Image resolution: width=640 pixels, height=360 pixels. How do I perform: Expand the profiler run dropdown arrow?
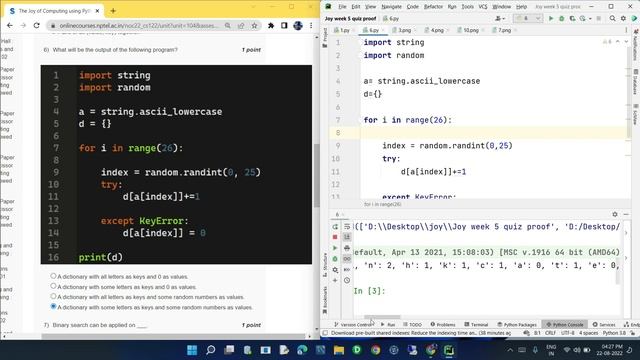click(x=590, y=19)
